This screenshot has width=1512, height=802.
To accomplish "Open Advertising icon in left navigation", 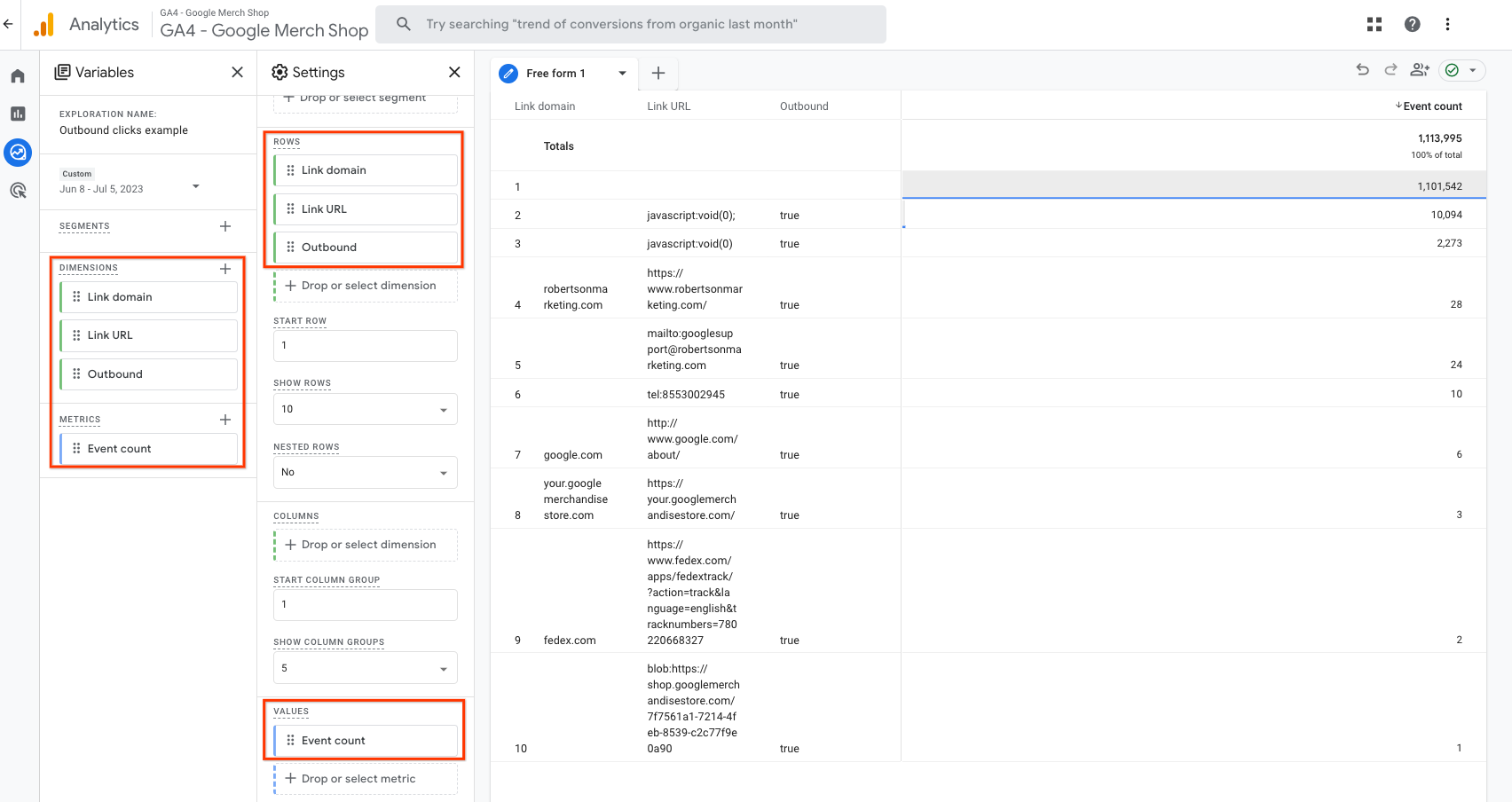I will [18, 190].
